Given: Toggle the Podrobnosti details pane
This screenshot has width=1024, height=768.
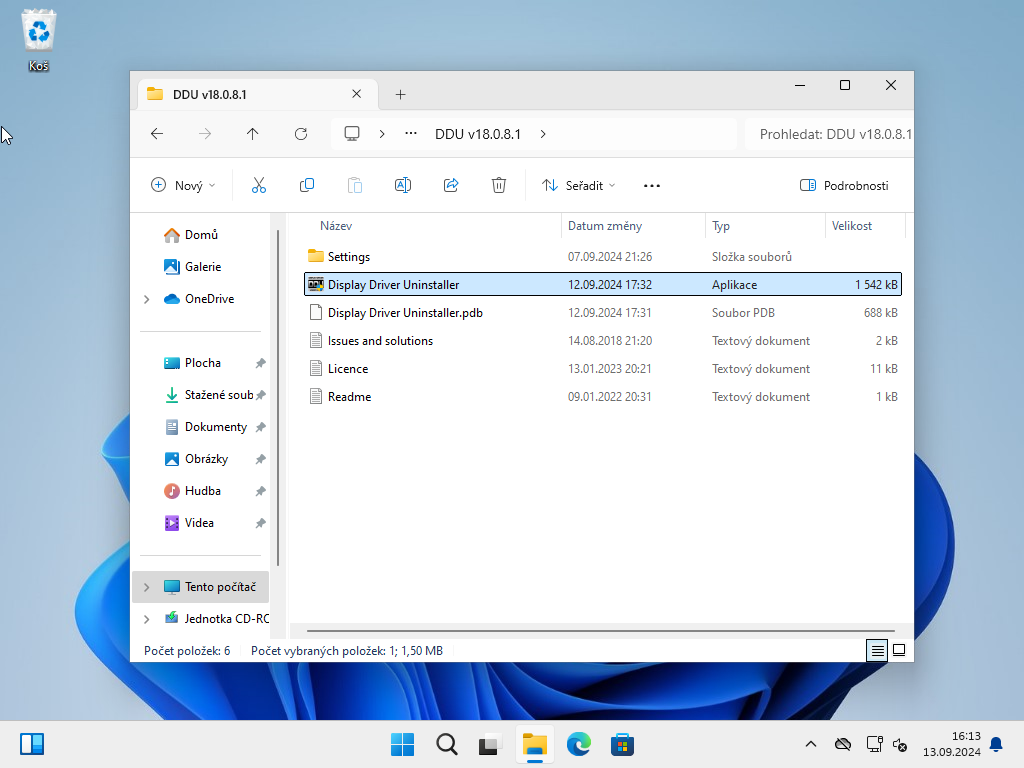Looking at the screenshot, I should pyautogui.click(x=844, y=185).
